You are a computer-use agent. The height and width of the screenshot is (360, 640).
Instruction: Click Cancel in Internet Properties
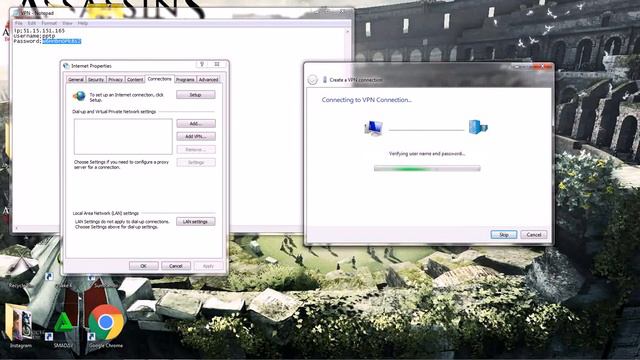(176, 266)
